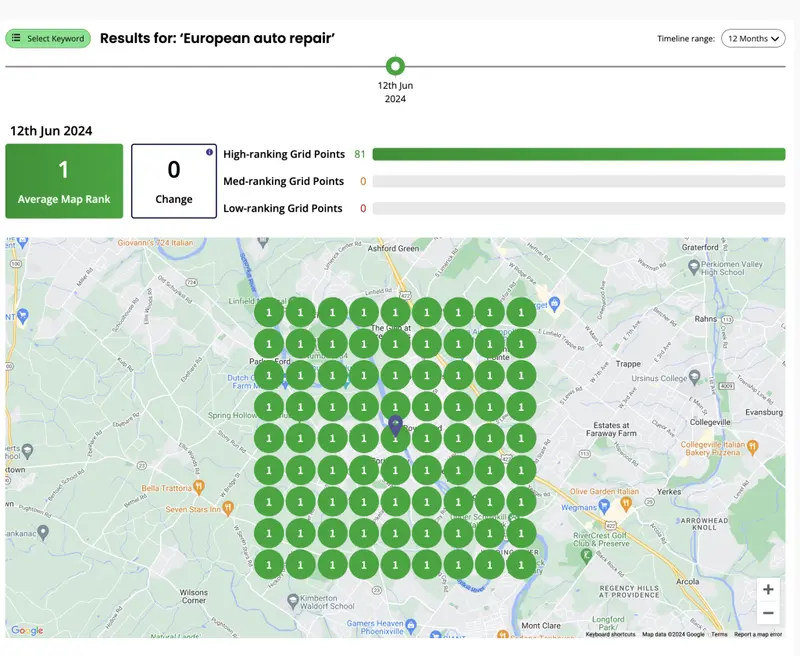Expand the 12 Months timeline range dropdown
The image size is (800, 656).
[753, 38]
